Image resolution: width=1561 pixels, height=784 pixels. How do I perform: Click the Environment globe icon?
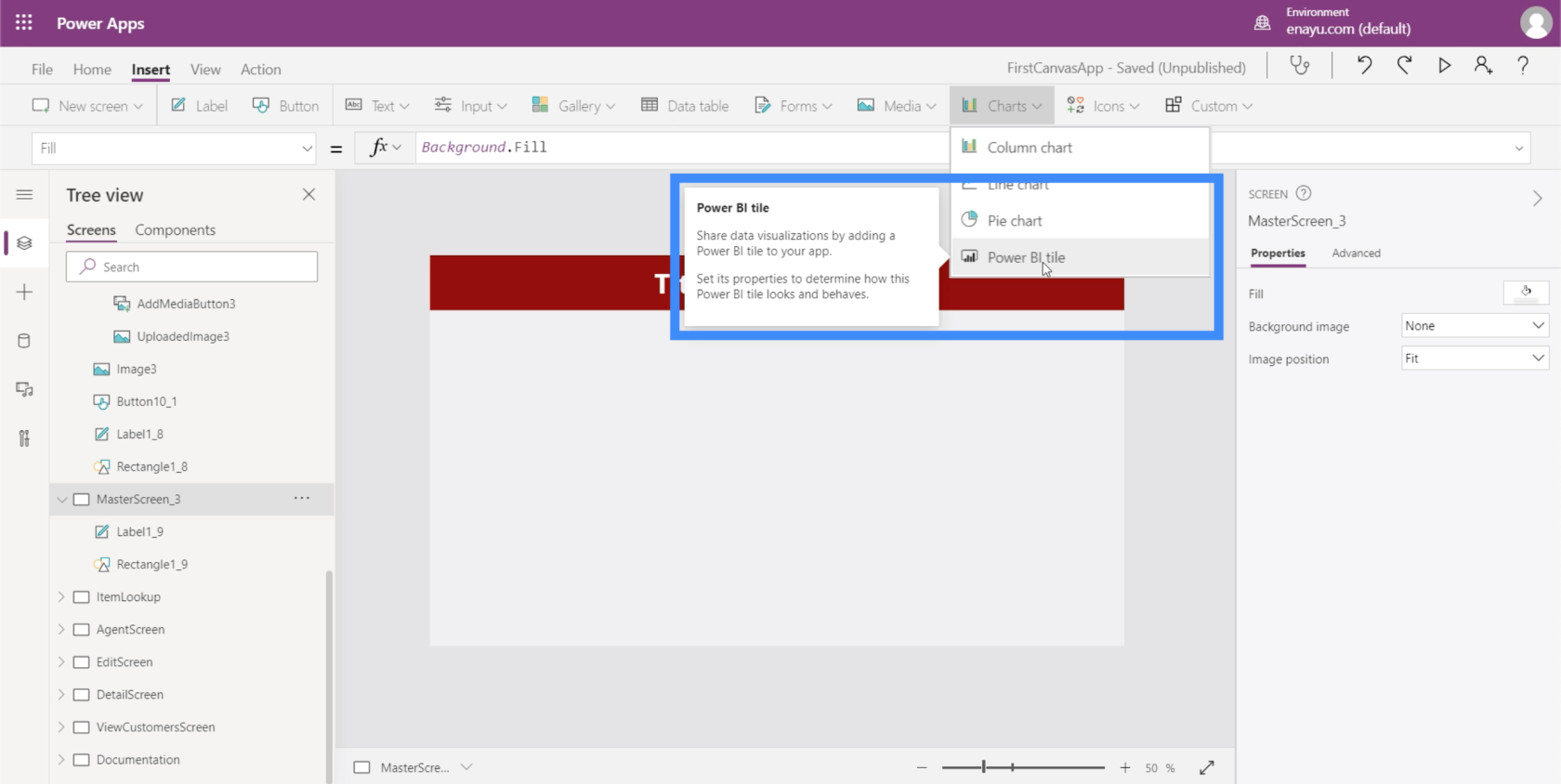pyautogui.click(x=1262, y=22)
